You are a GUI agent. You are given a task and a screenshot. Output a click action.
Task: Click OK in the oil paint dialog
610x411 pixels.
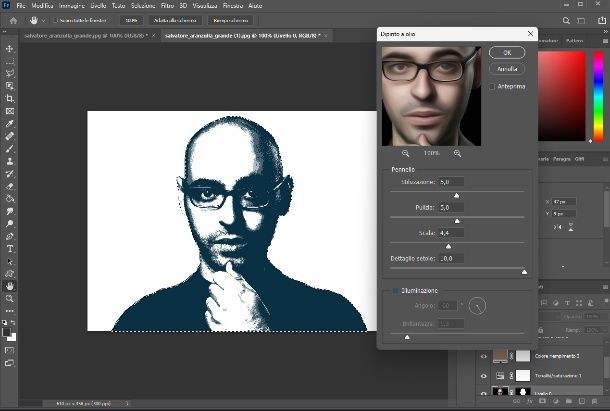(507, 52)
